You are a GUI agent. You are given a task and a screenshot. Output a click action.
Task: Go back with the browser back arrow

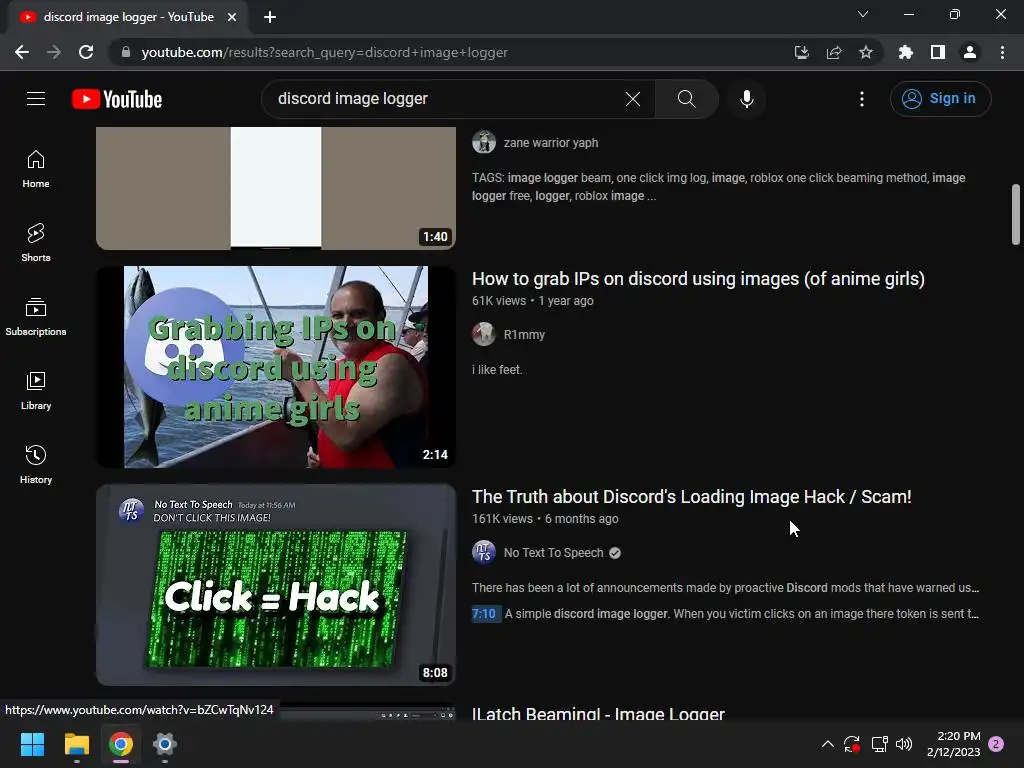tap(22, 52)
